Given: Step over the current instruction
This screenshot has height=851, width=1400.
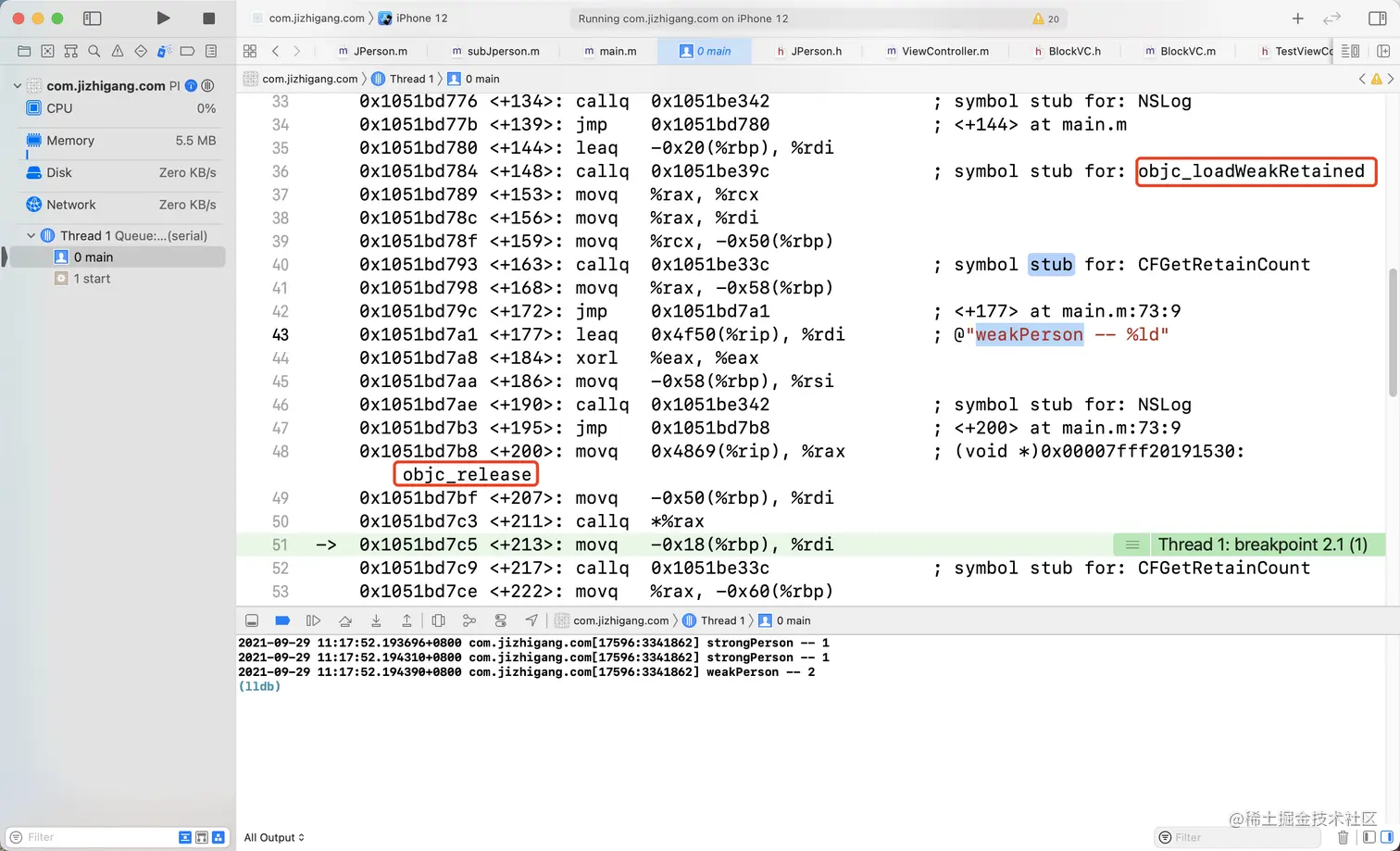Looking at the screenshot, I should 345,620.
